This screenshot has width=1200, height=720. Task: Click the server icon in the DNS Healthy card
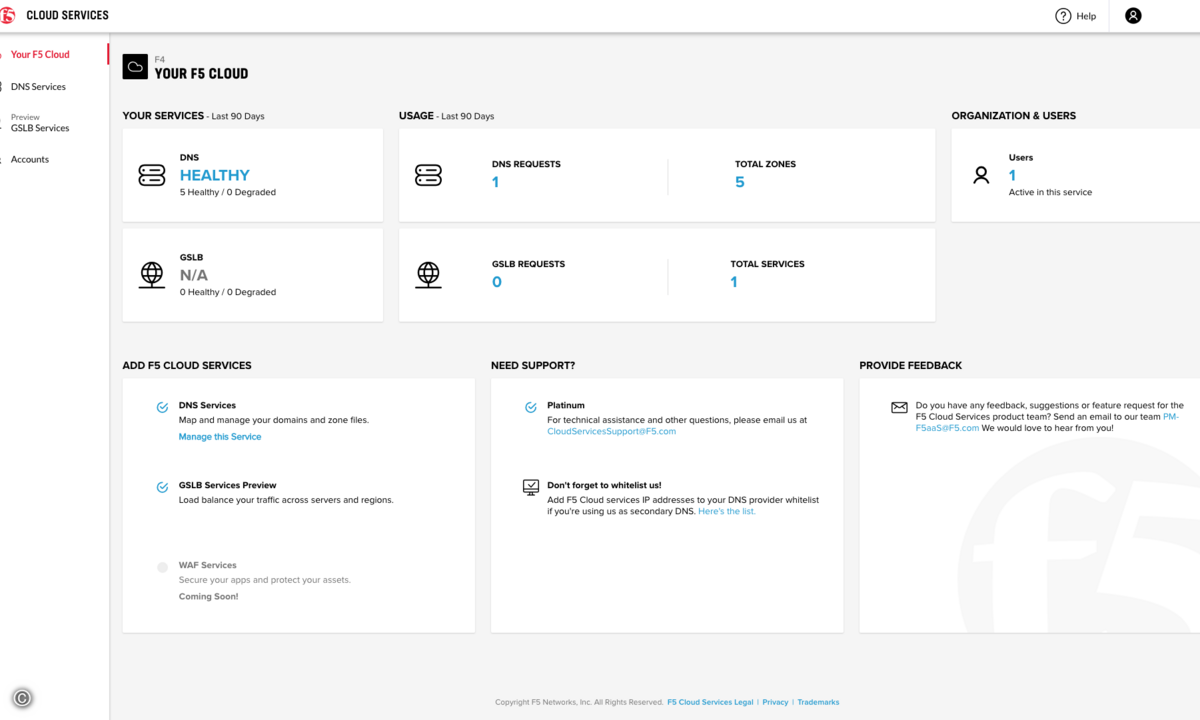[152, 176]
